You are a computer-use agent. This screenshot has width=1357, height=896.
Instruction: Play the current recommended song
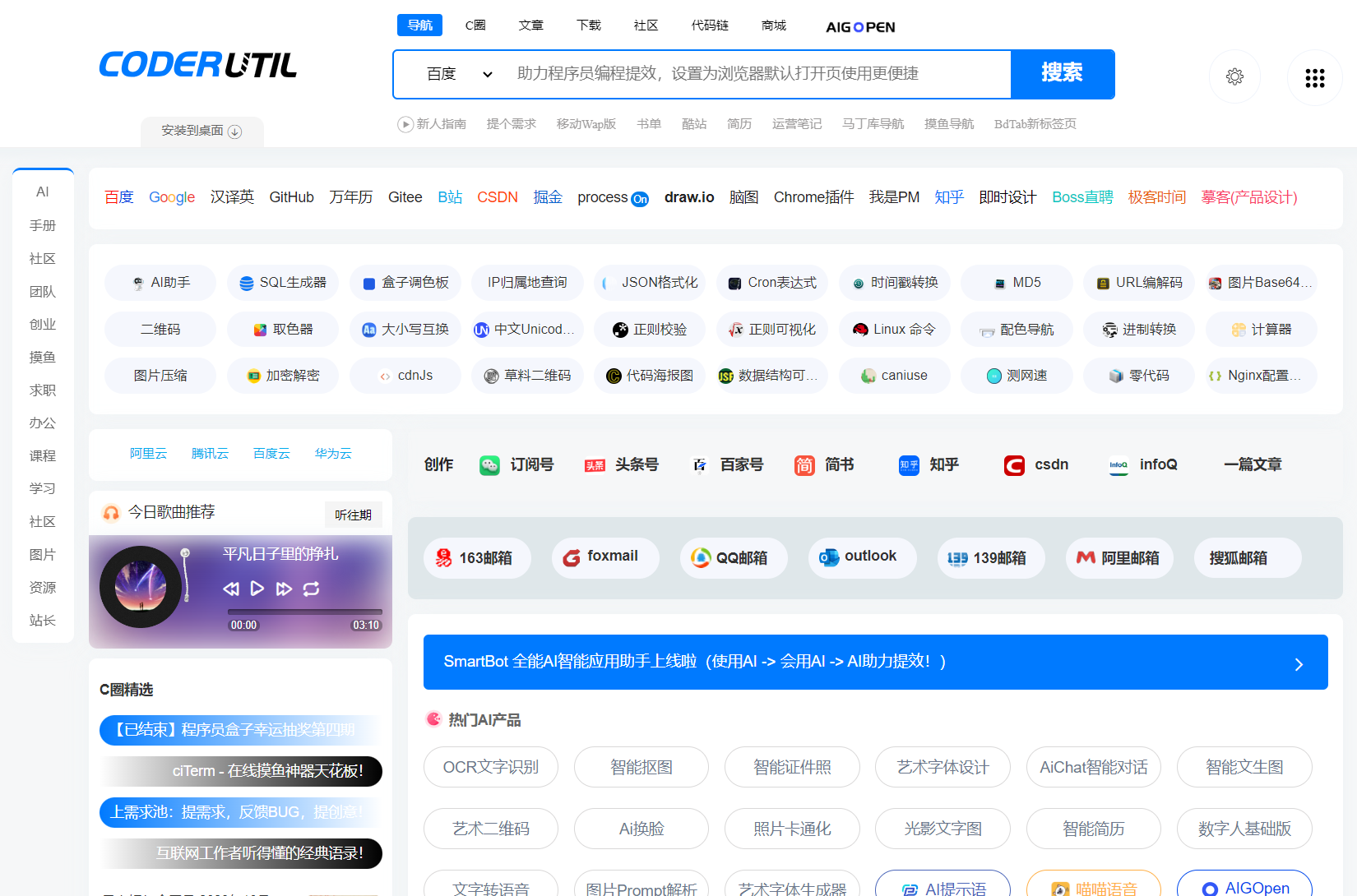point(257,589)
